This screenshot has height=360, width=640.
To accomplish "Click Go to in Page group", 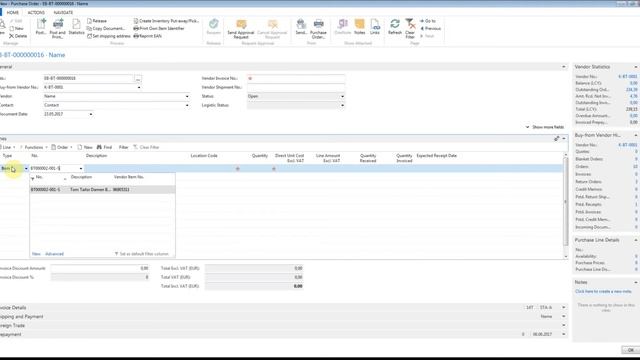I will (x=428, y=21).
